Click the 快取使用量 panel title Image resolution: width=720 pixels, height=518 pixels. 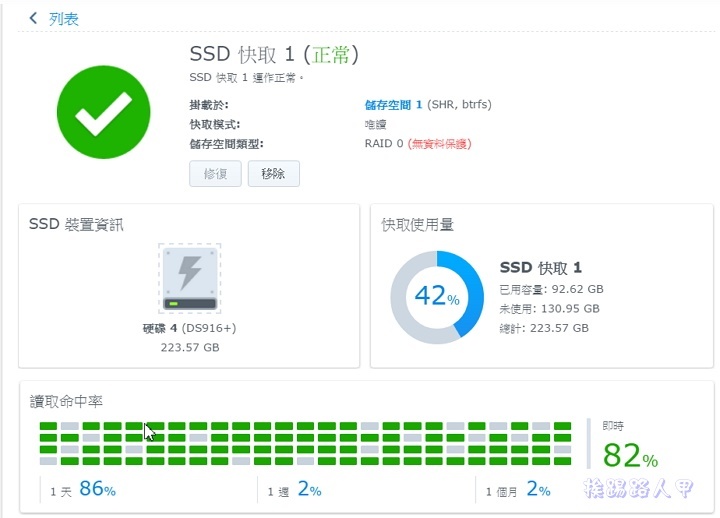pos(418,225)
